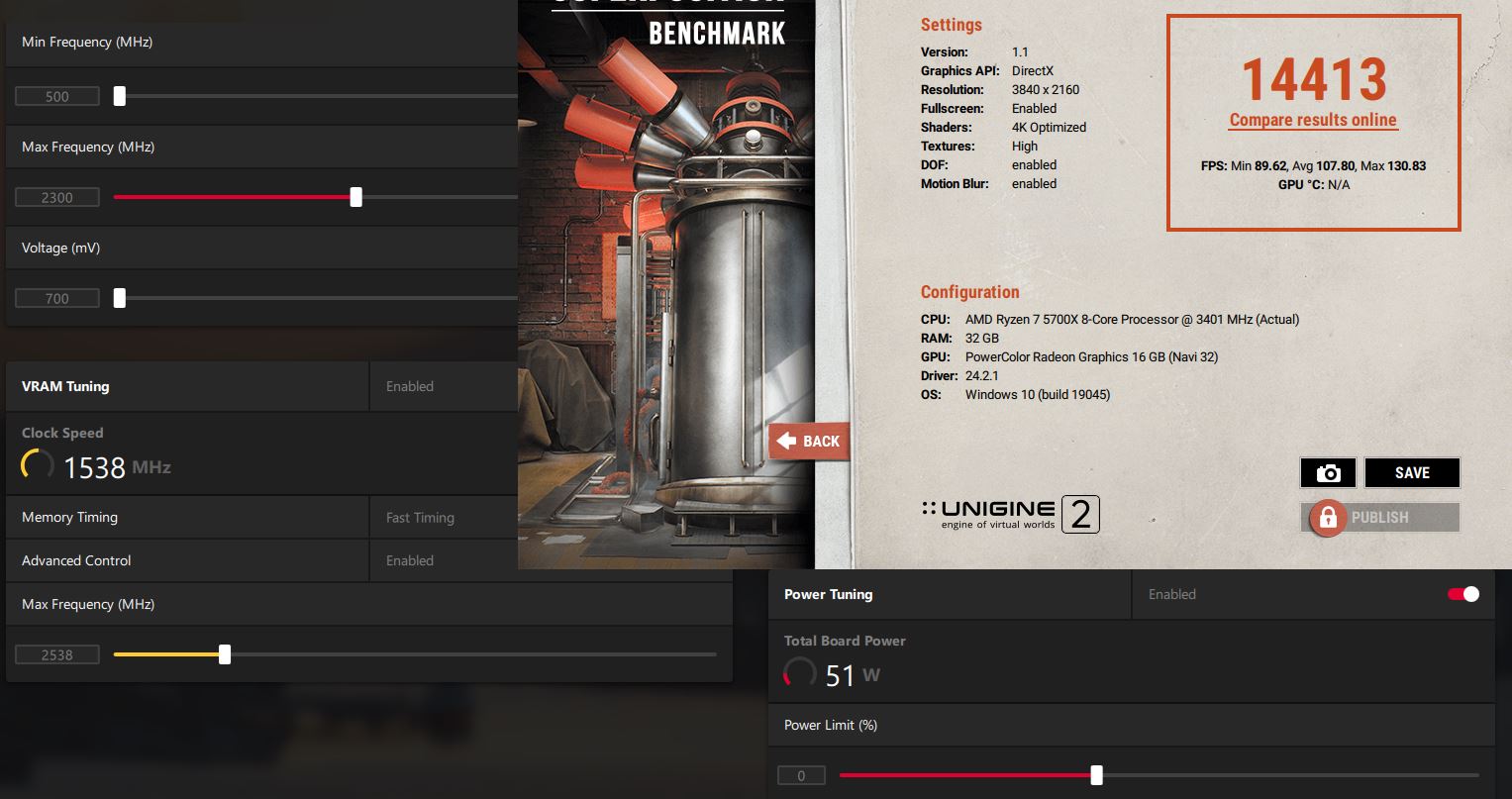Click the Advanced Control label
1512x799 pixels.
(x=76, y=560)
